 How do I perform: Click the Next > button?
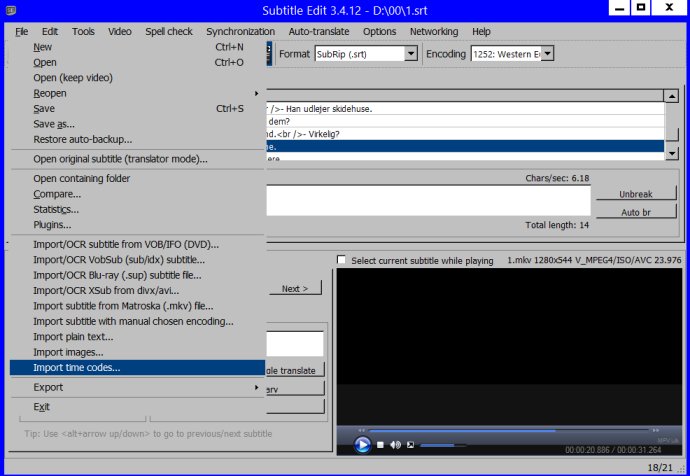point(295,289)
